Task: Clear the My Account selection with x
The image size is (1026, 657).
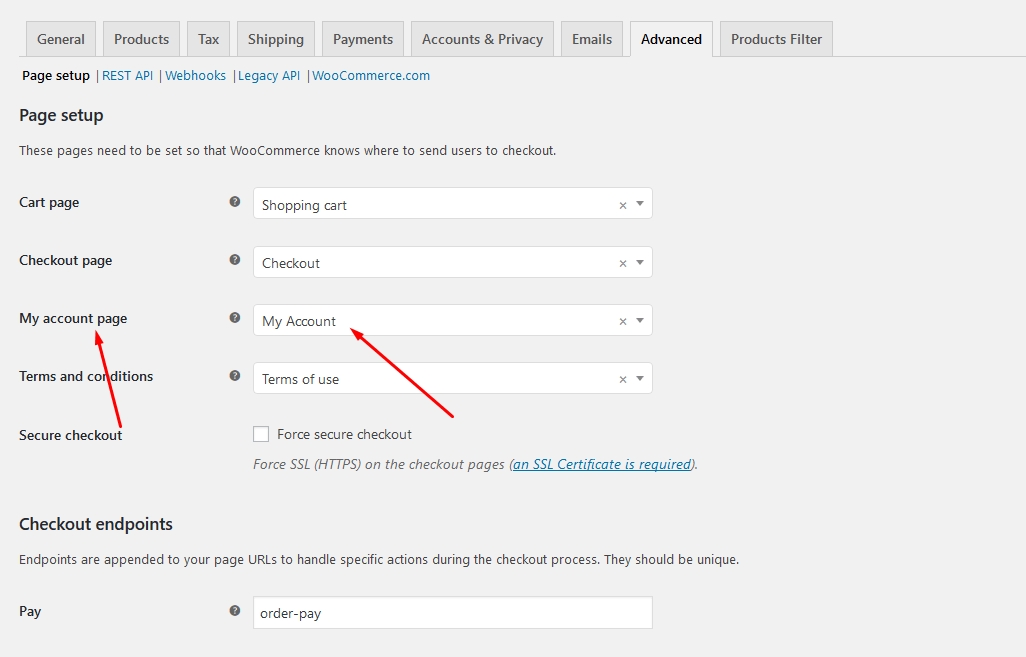Action: 623,321
